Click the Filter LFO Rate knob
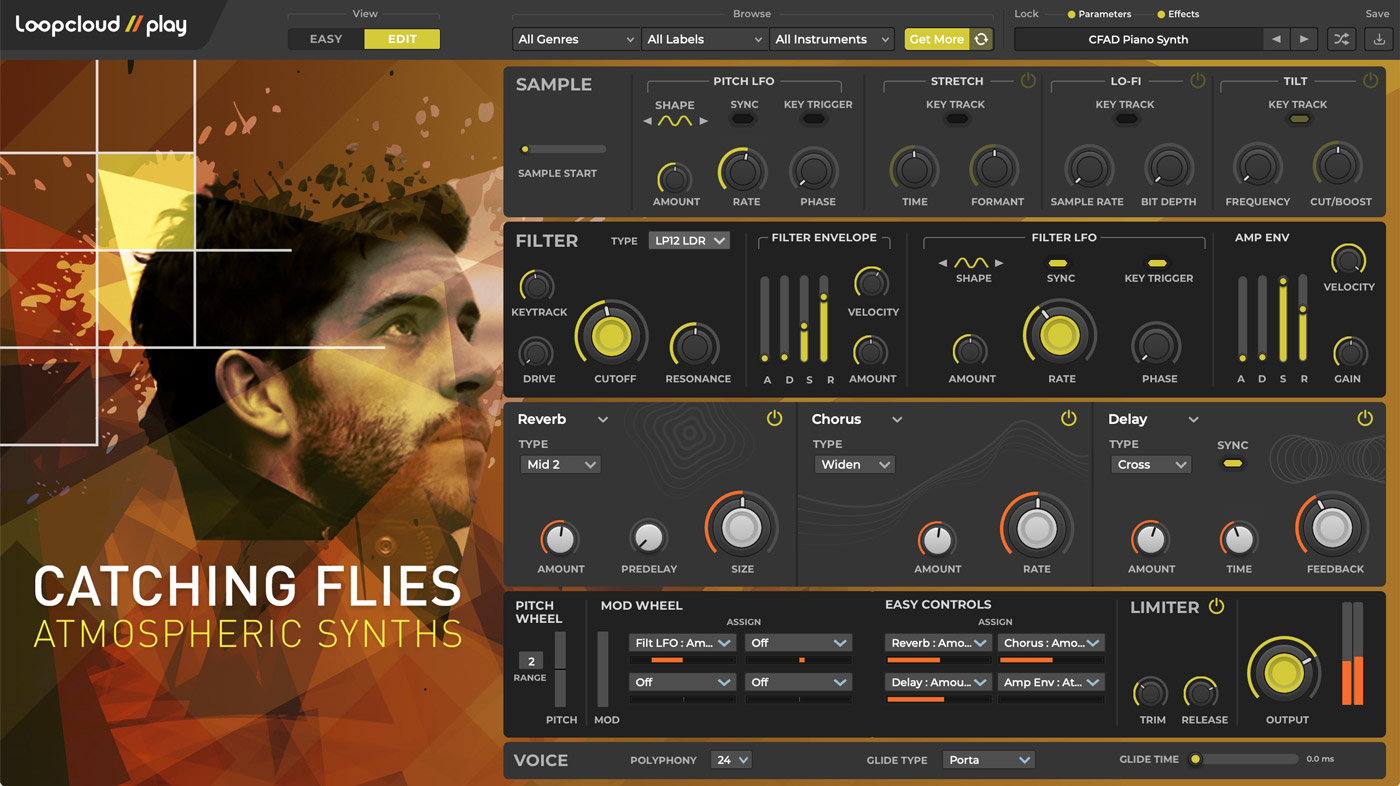This screenshot has height=786, width=1400. (x=1060, y=336)
